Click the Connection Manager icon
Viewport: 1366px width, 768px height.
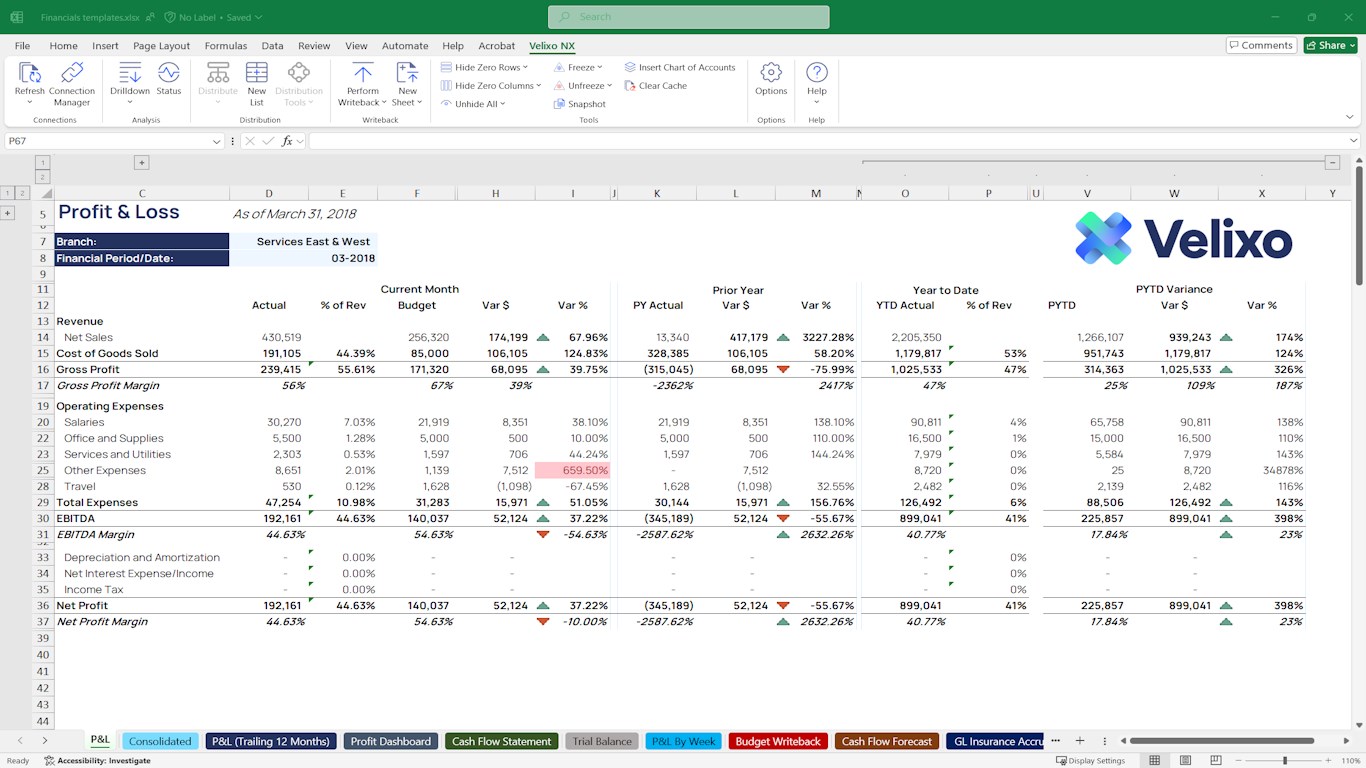[x=71, y=74]
